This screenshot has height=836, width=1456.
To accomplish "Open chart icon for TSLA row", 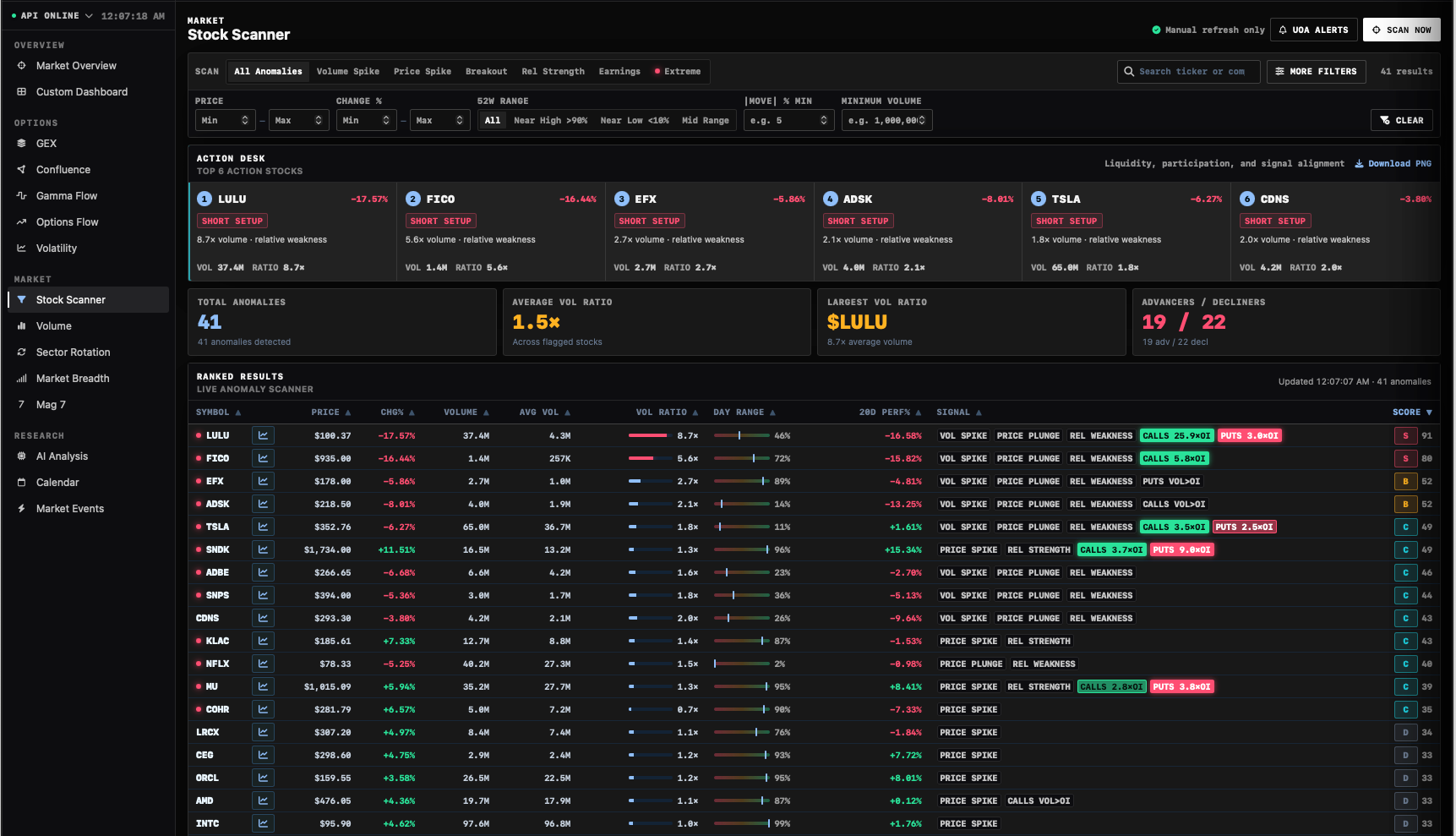I will coord(263,527).
